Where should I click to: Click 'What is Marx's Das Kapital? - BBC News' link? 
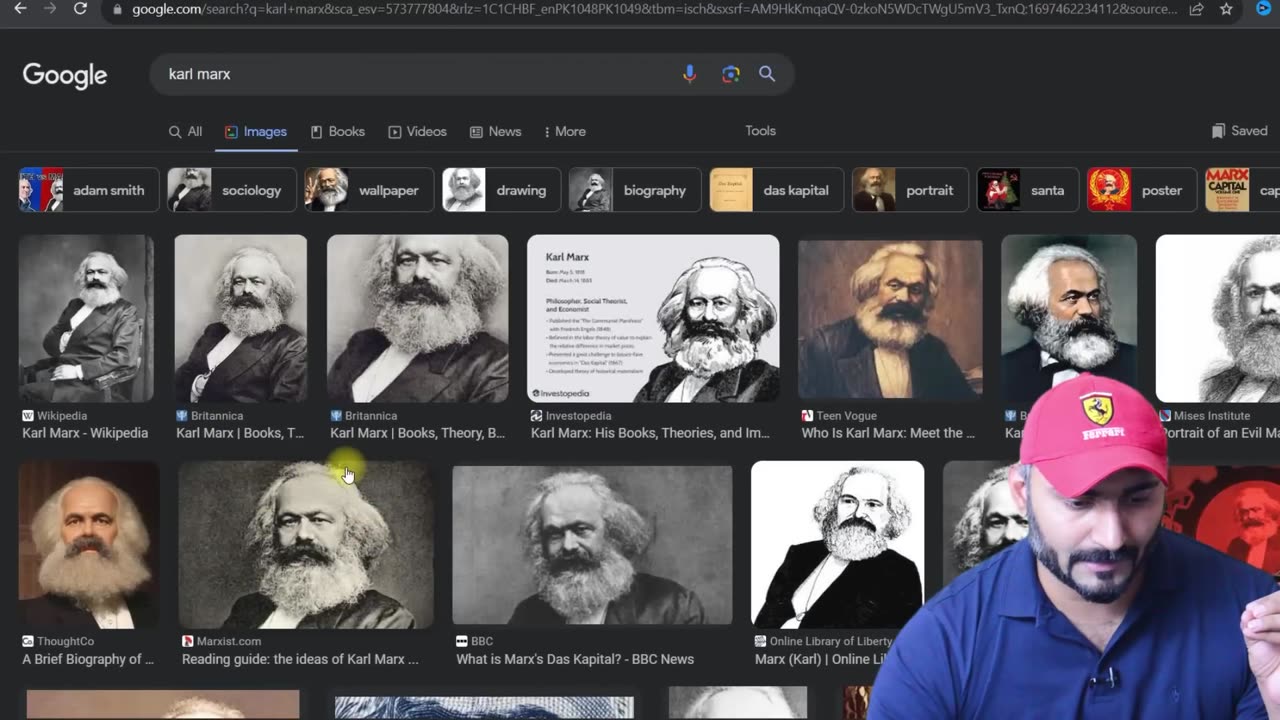coord(575,659)
